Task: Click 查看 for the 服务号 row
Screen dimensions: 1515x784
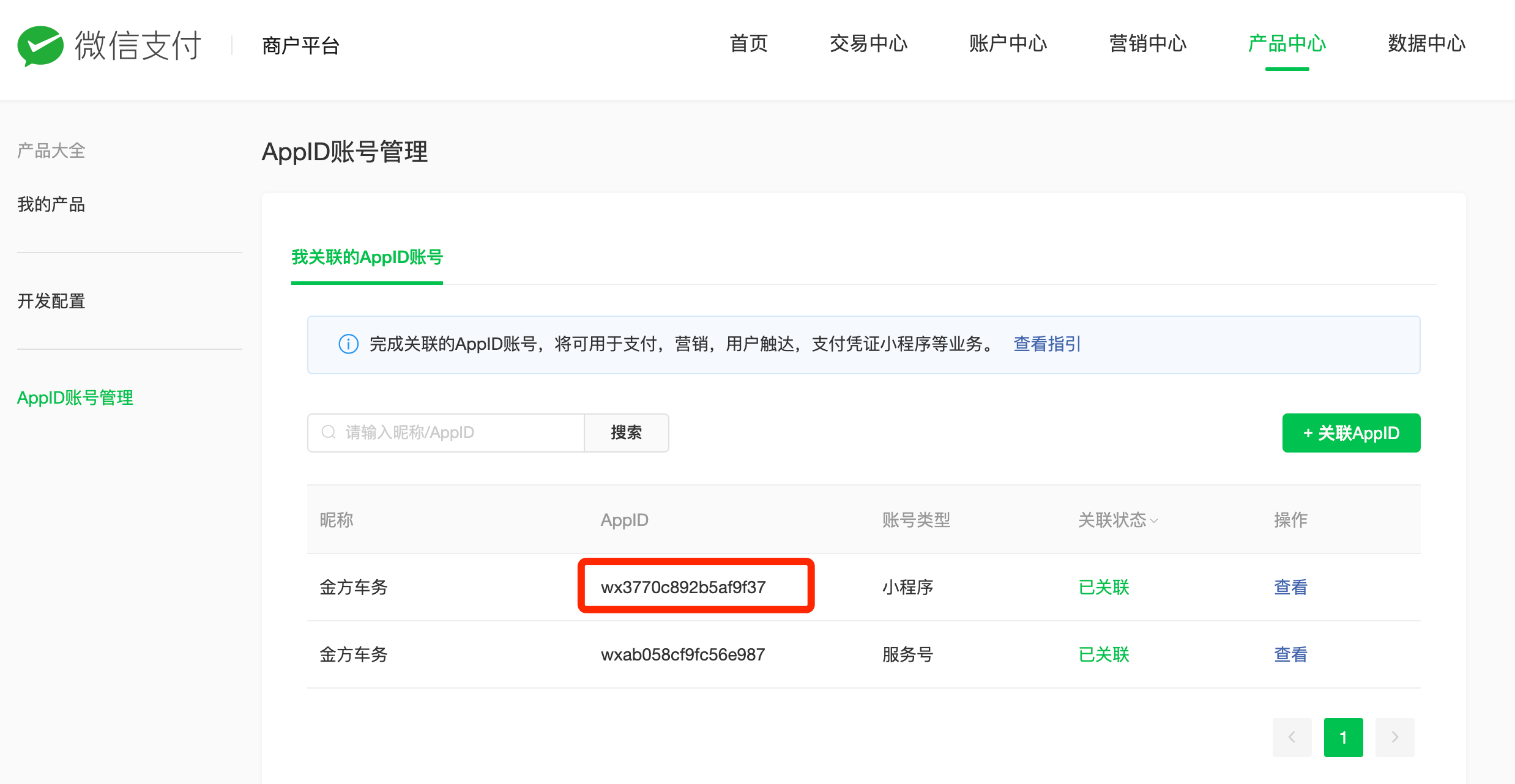Action: point(1290,654)
